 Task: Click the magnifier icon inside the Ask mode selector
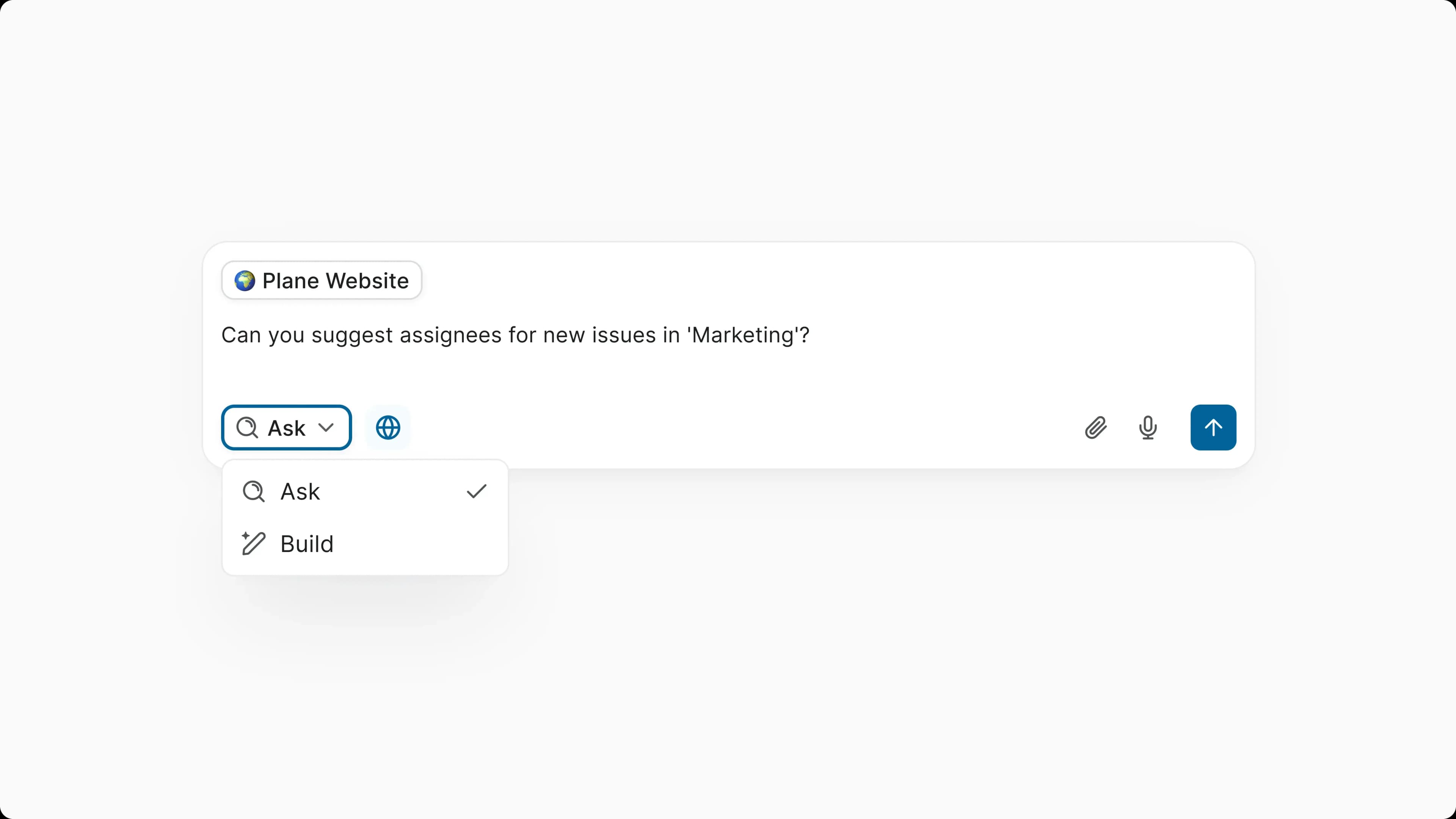247,428
